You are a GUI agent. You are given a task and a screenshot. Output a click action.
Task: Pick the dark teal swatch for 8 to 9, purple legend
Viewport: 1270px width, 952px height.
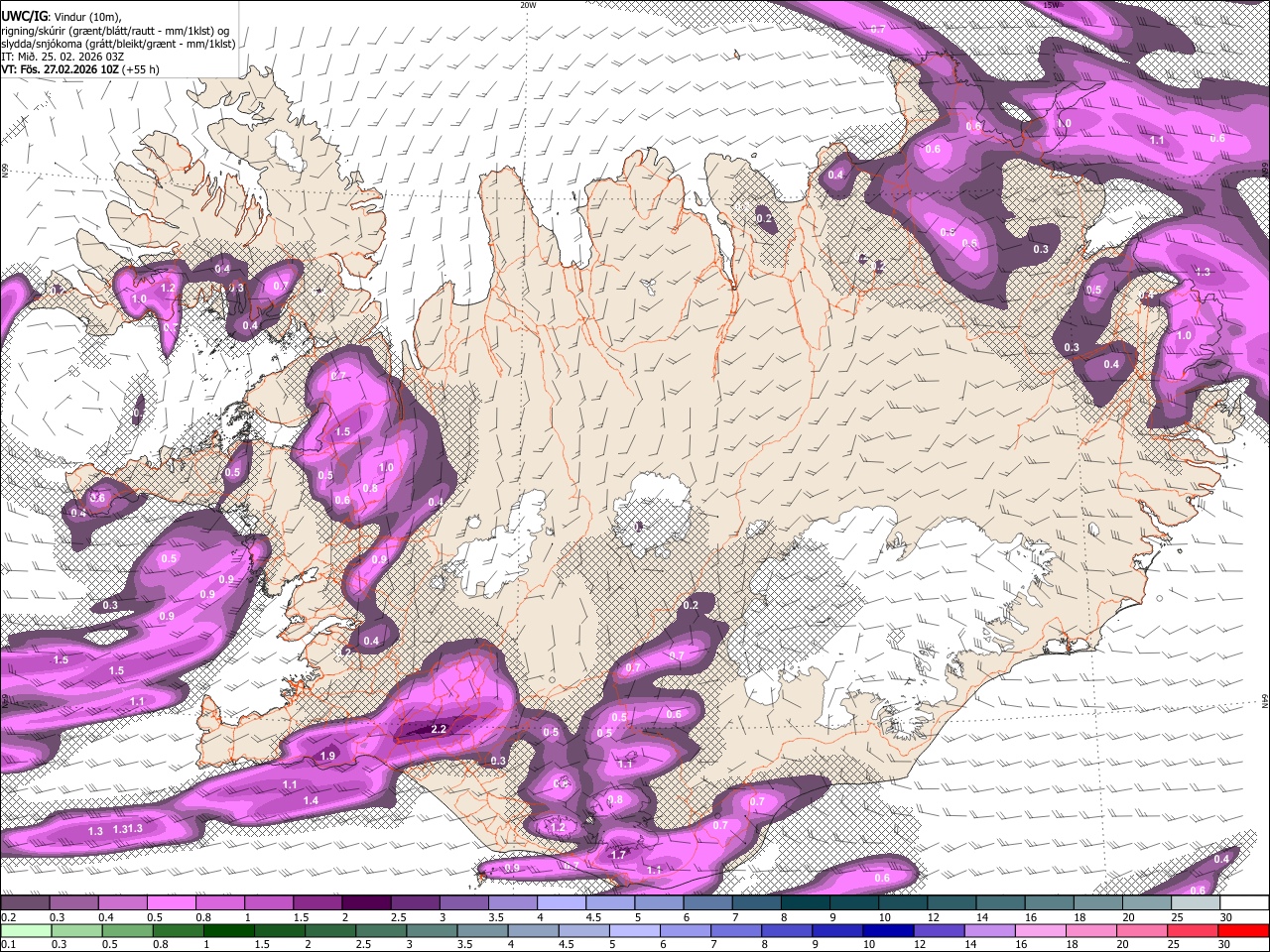pos(805,903)
